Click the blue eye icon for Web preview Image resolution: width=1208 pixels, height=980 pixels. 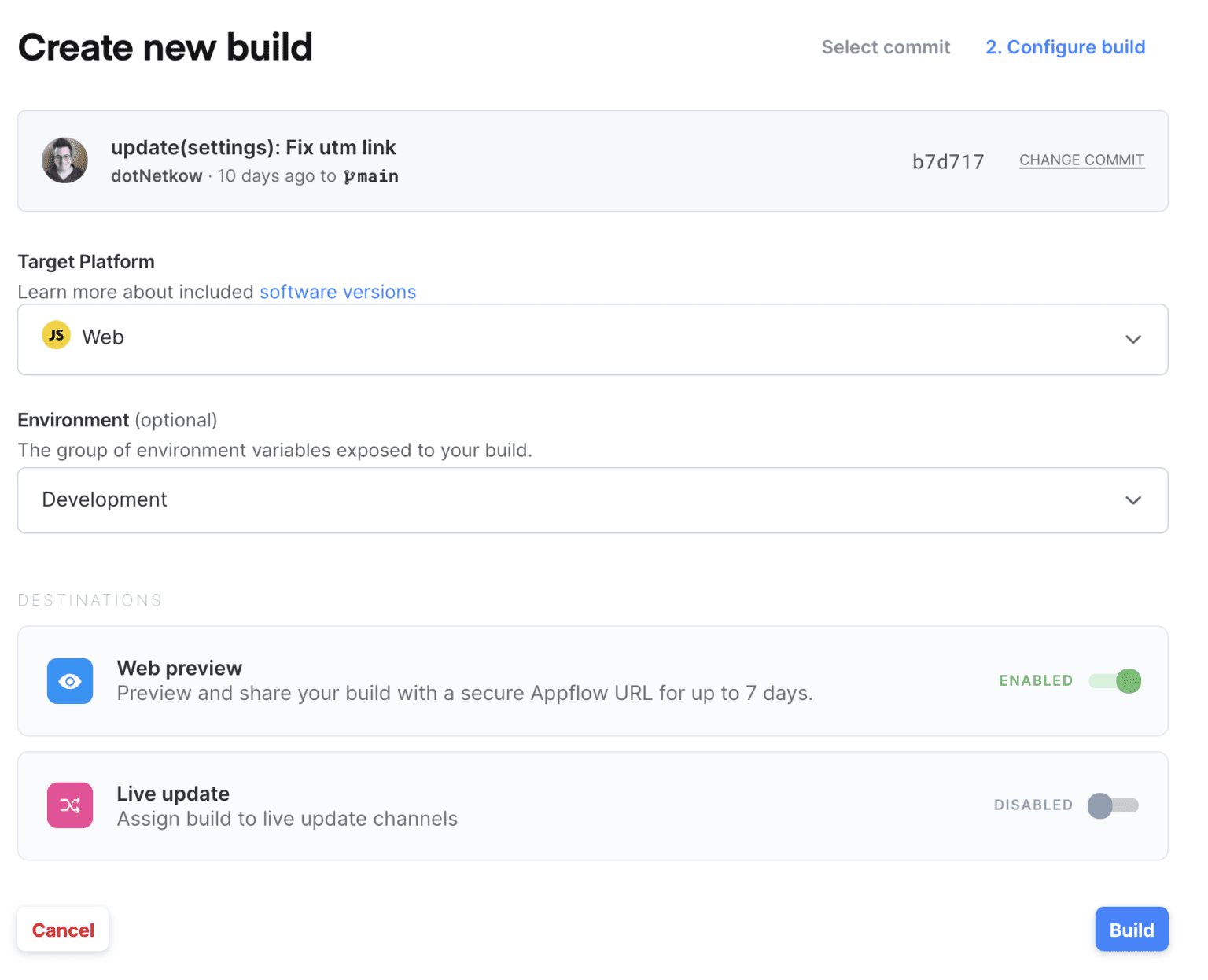(69, 680)
